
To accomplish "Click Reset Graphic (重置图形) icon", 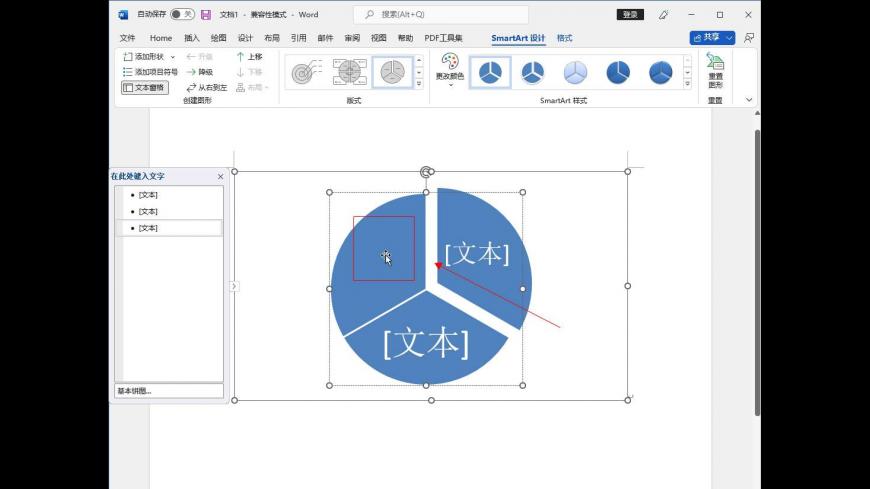I will (x=715, y=64).
